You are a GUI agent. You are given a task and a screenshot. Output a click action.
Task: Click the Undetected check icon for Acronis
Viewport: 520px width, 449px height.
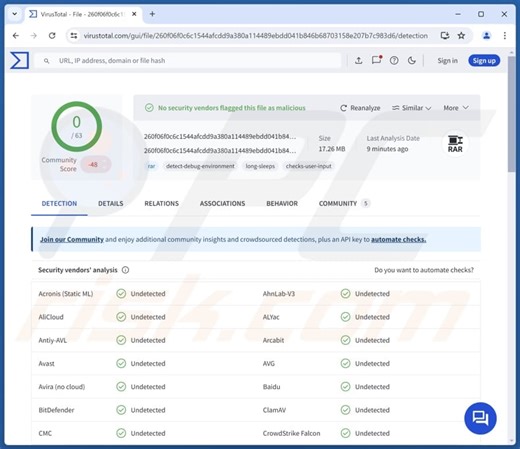(121, 294)
